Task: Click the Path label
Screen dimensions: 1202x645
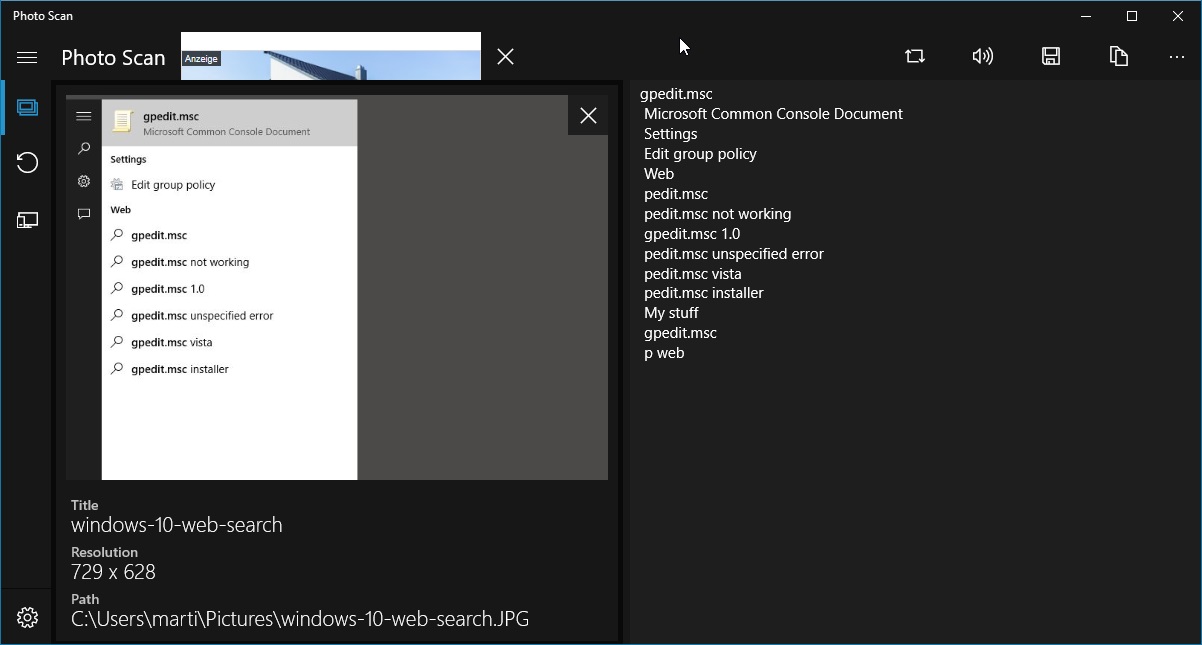Action: [x=85, y=599]
